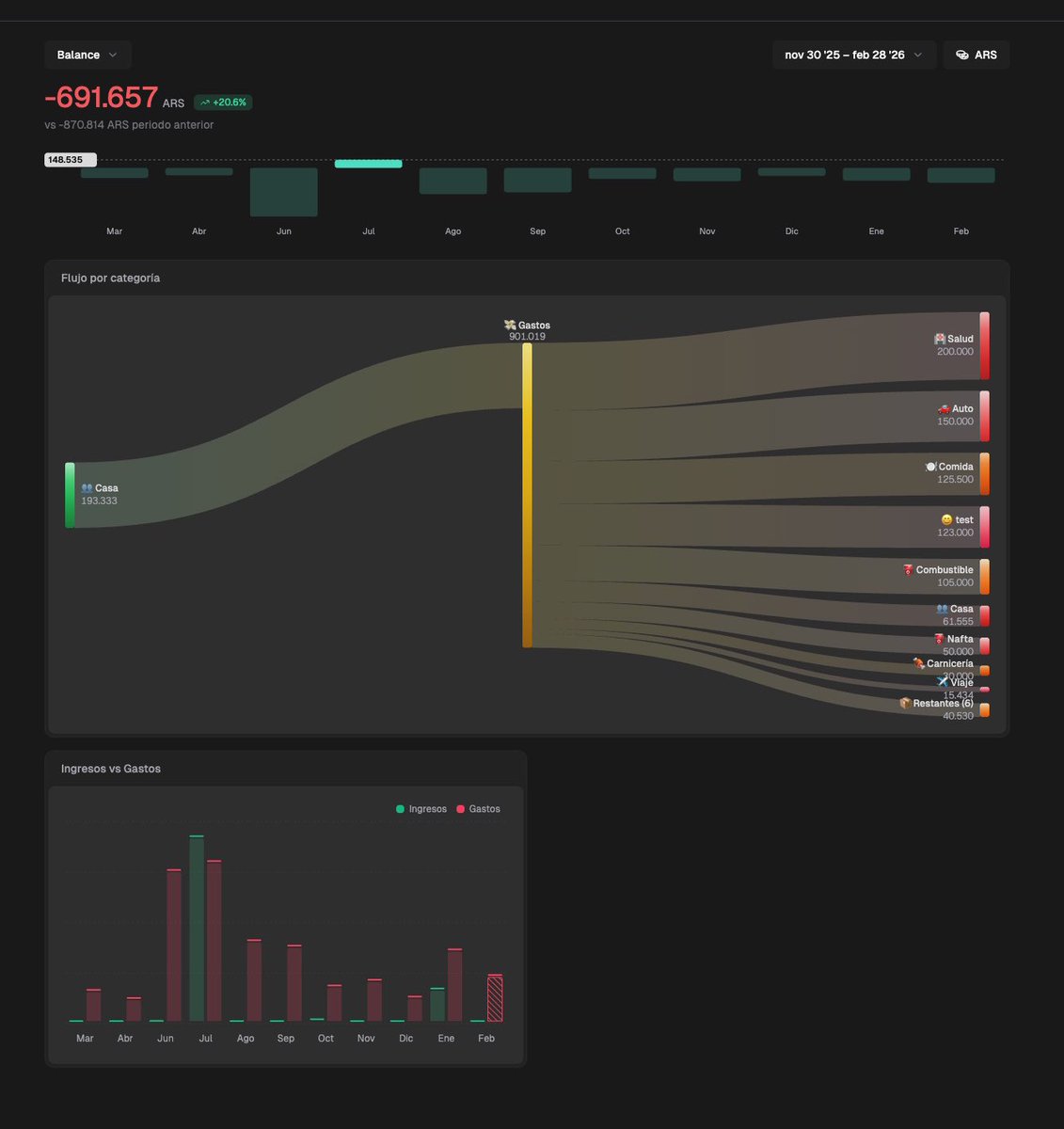
Task: Click the -691.657 balance amount
Action: 102,98
